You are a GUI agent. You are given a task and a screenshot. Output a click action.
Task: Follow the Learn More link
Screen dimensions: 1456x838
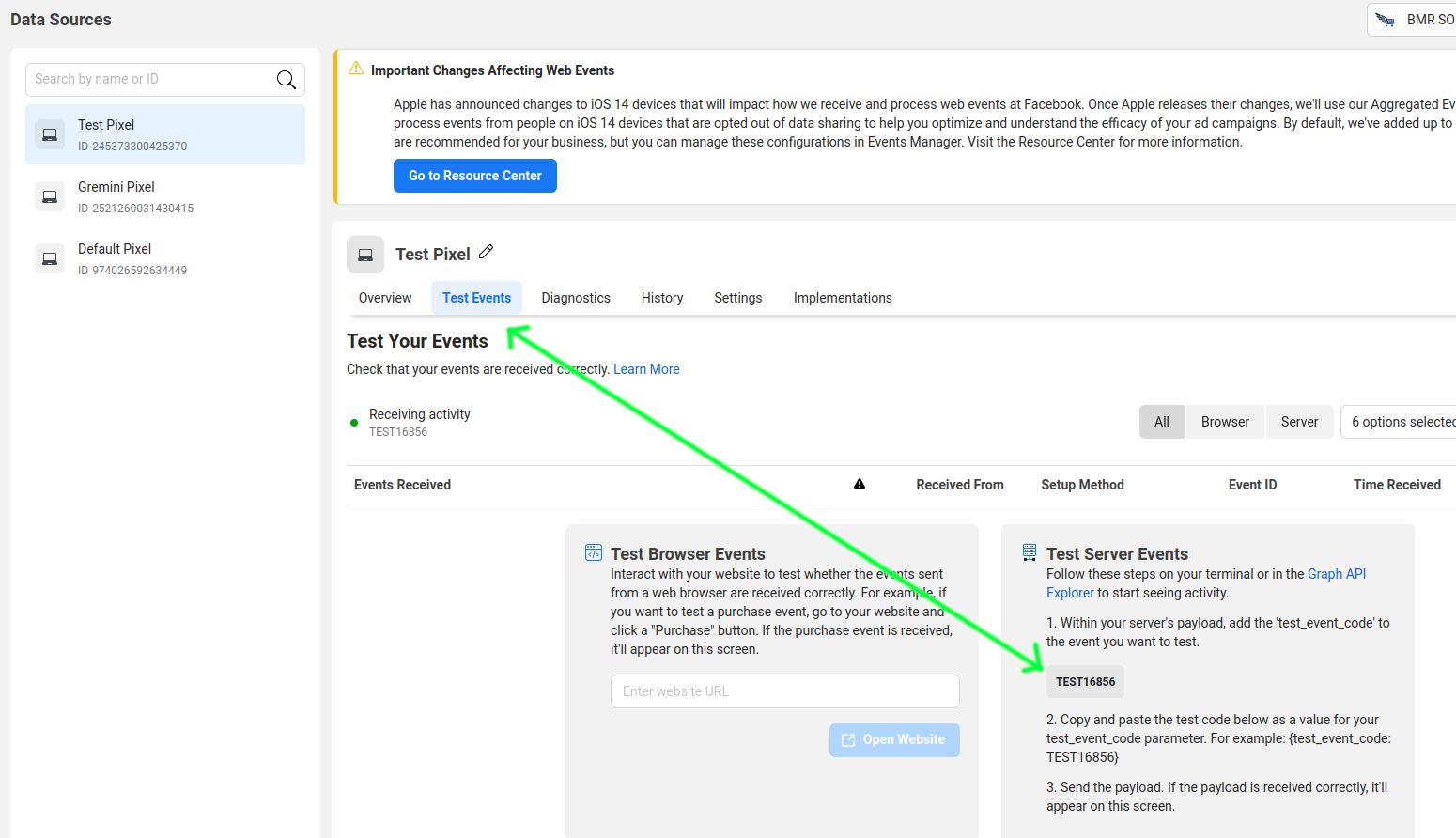click(x=646, y=369)
